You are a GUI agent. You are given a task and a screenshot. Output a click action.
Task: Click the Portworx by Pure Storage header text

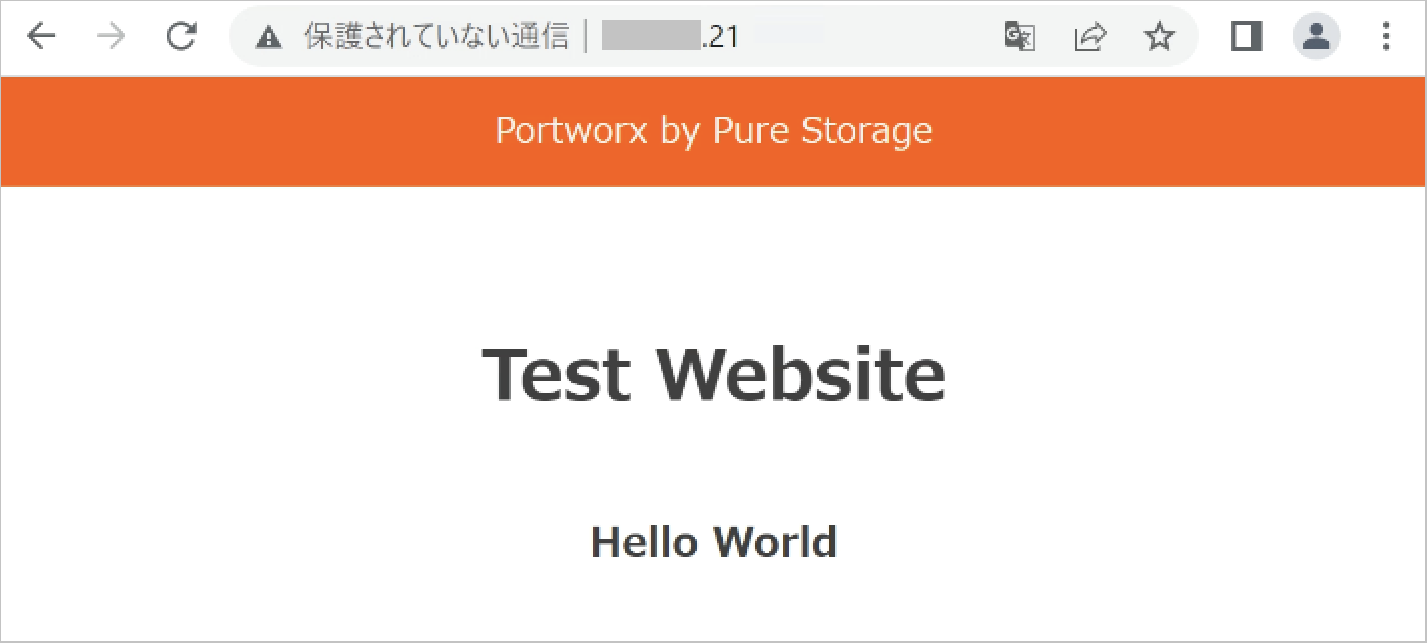[x=714, y=131]
